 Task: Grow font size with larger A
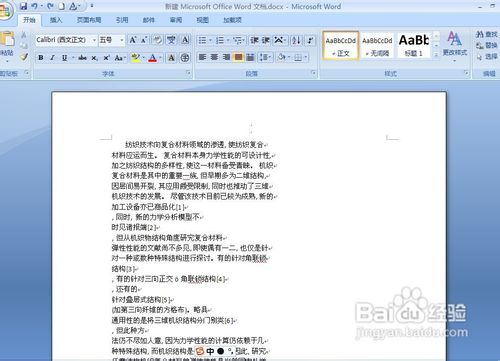pos(133,40)
